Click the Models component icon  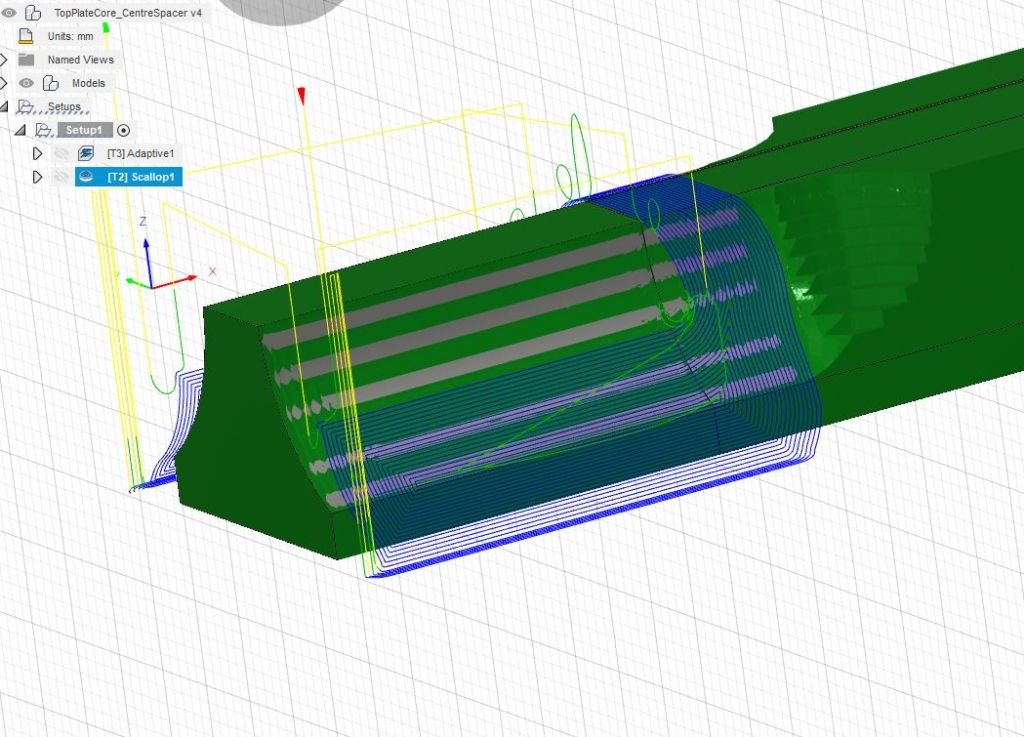pyautogui.click(x=50, y=83)
